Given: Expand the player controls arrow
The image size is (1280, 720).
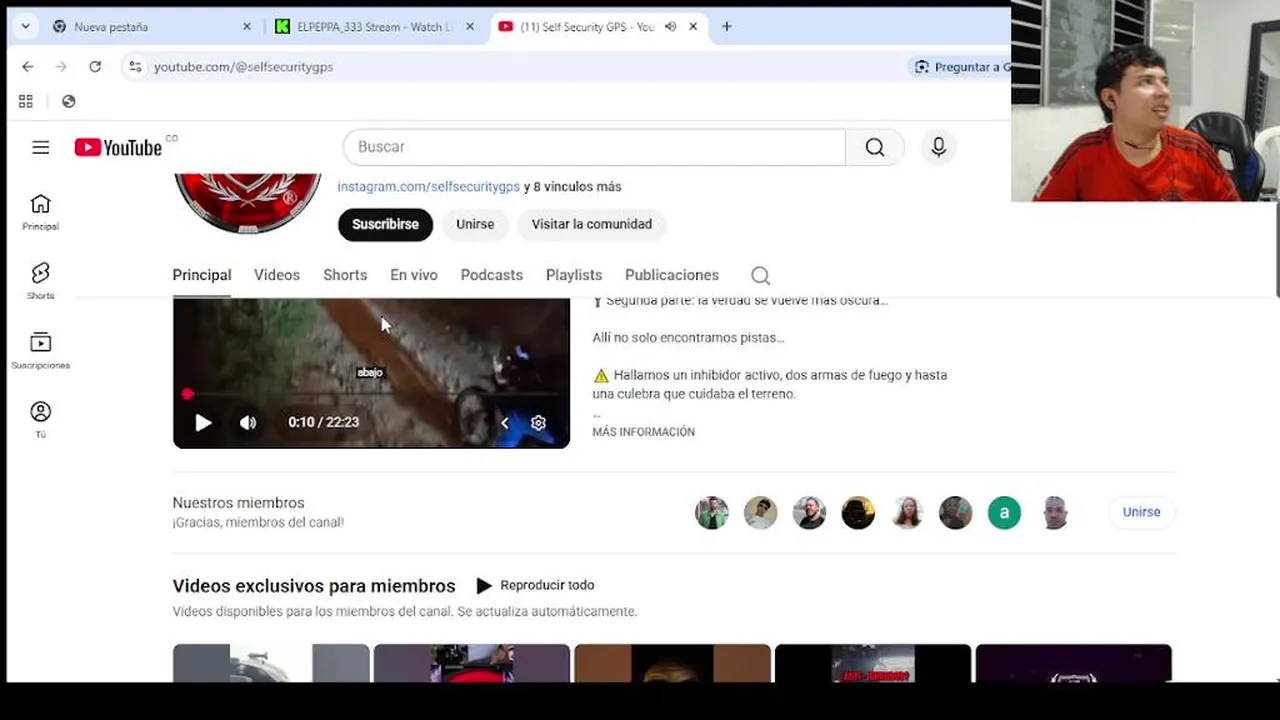Looking at the screenshot, I should pyautogui.click(x=505, y=422).
